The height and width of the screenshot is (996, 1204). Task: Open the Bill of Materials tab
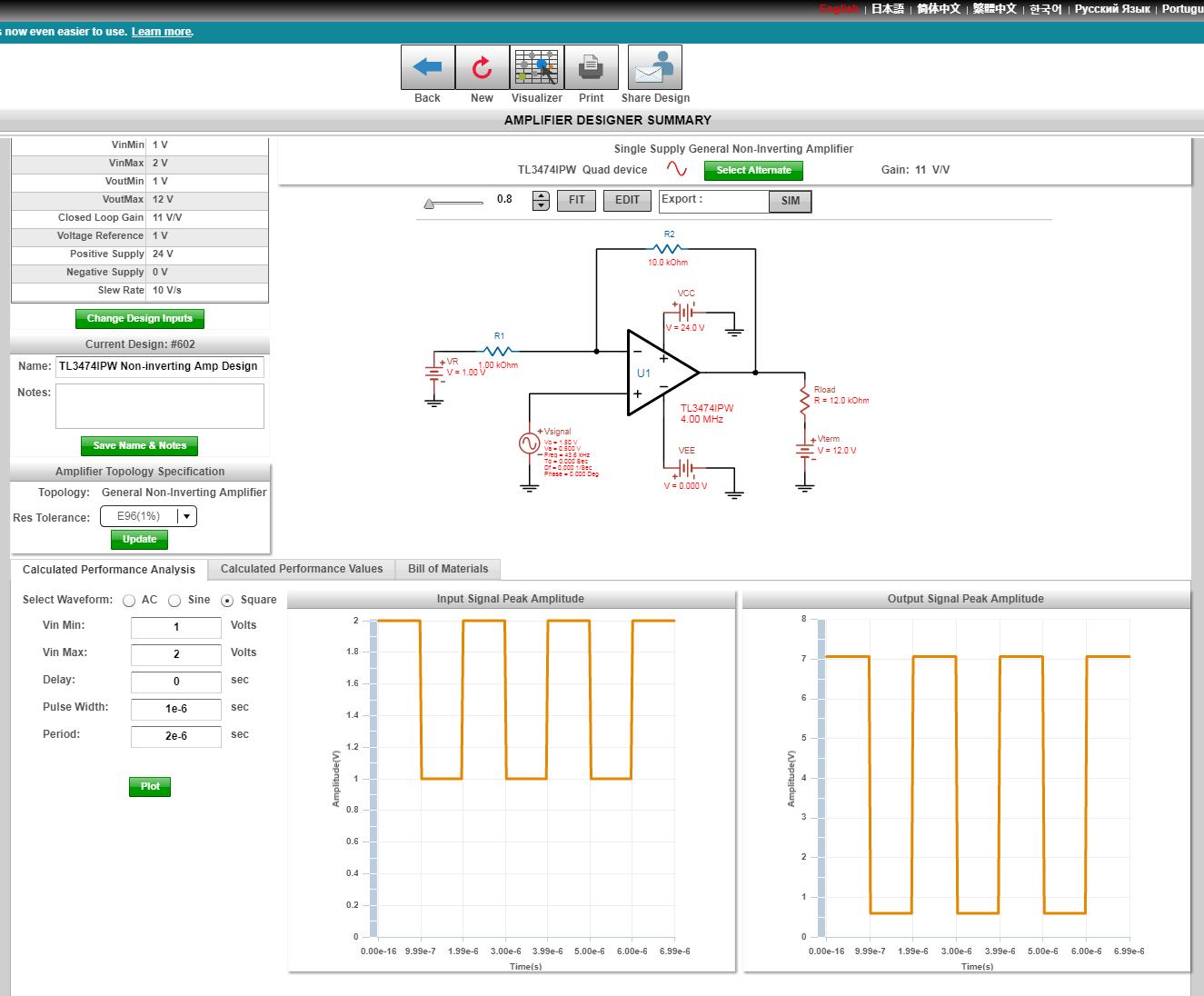tap(448, 569)
